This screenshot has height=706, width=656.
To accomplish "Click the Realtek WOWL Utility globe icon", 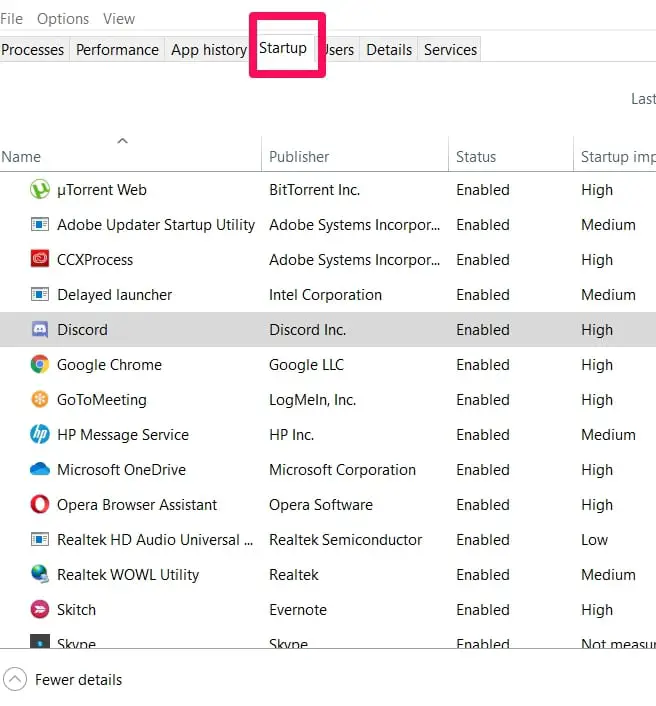I will tap(40, 574).
